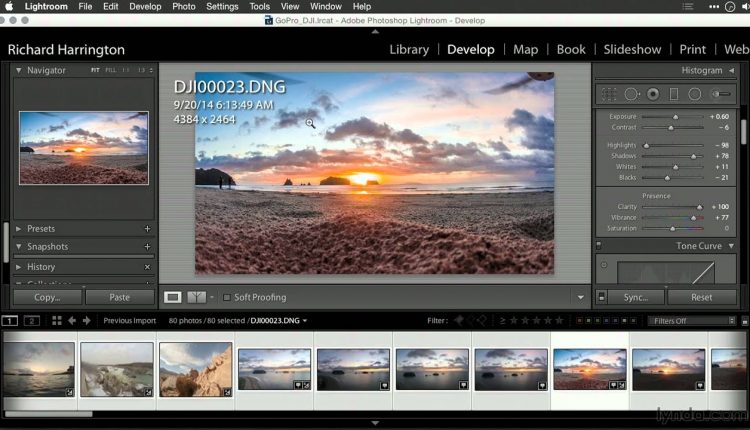Click the Sync... button
The width and height of the screenshot is (750, 430).
636,297
